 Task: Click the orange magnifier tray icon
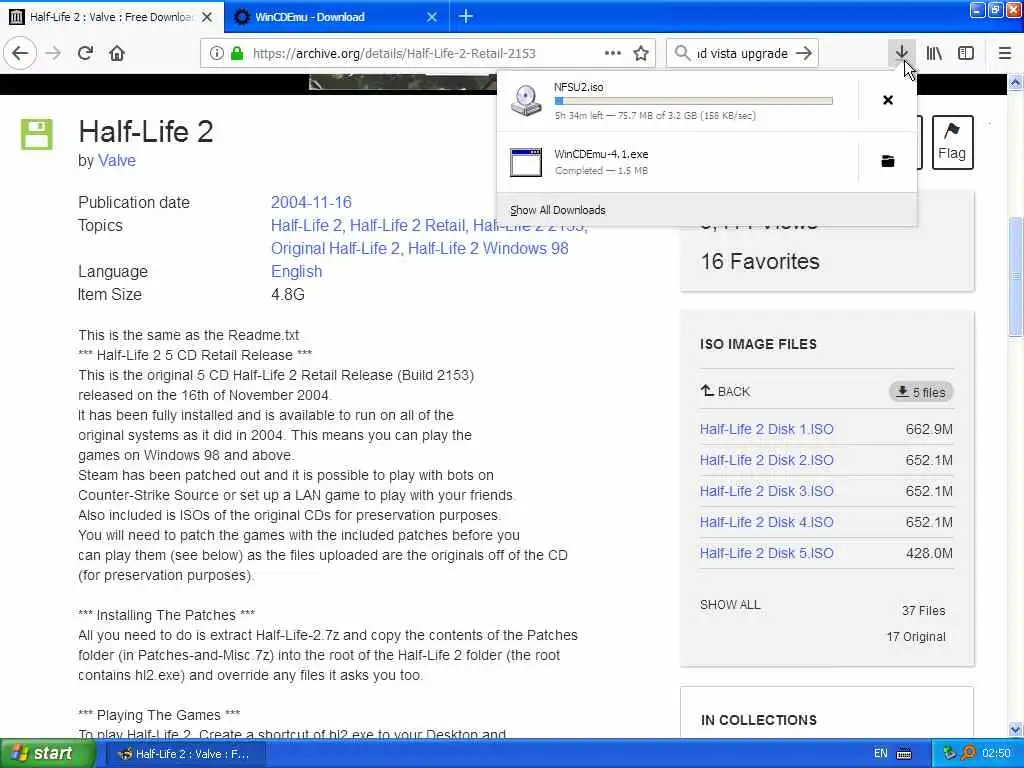[x=968, y=754]
